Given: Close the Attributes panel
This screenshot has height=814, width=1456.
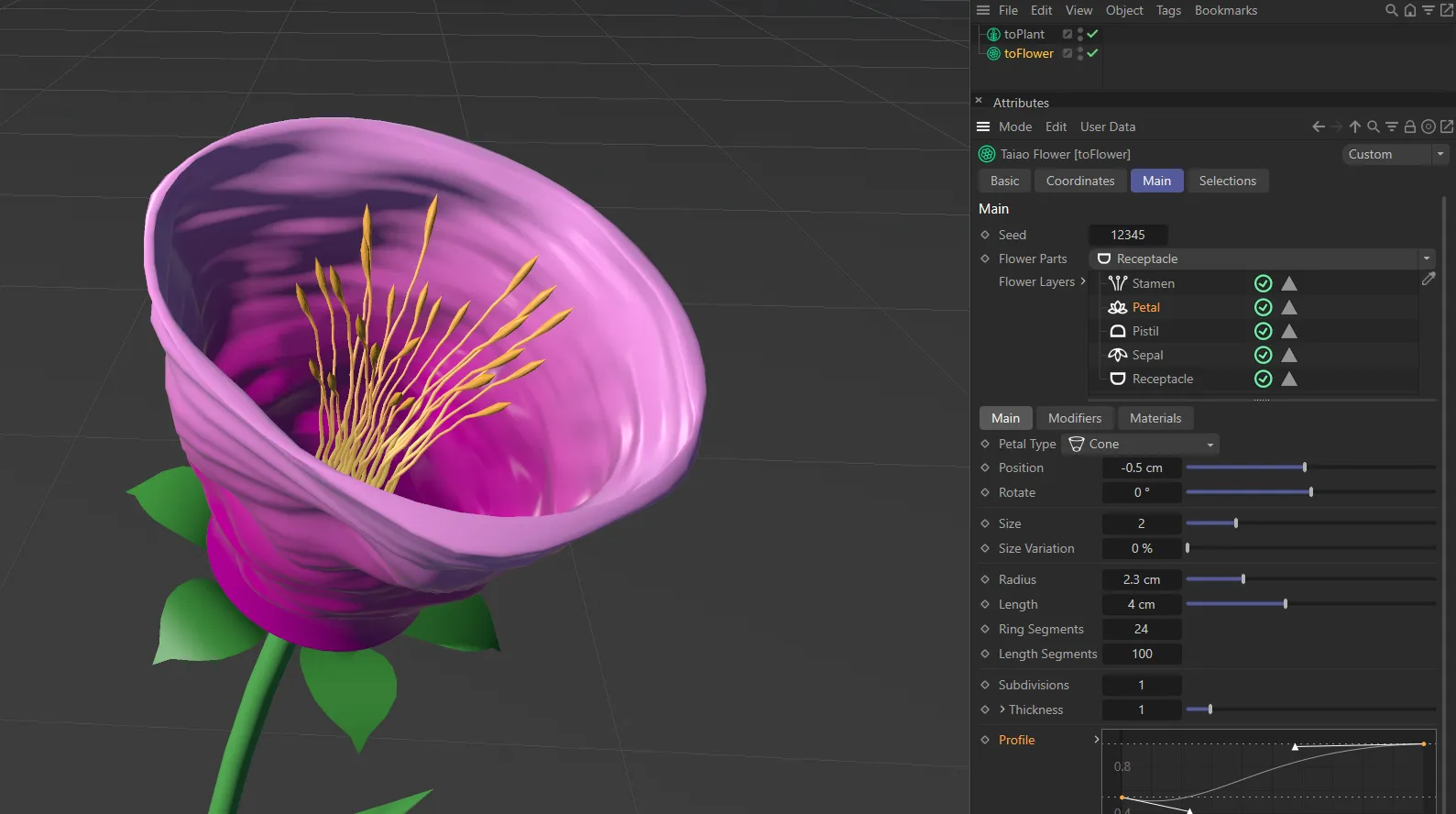Looking at the screenshot, I should point(979,101).
